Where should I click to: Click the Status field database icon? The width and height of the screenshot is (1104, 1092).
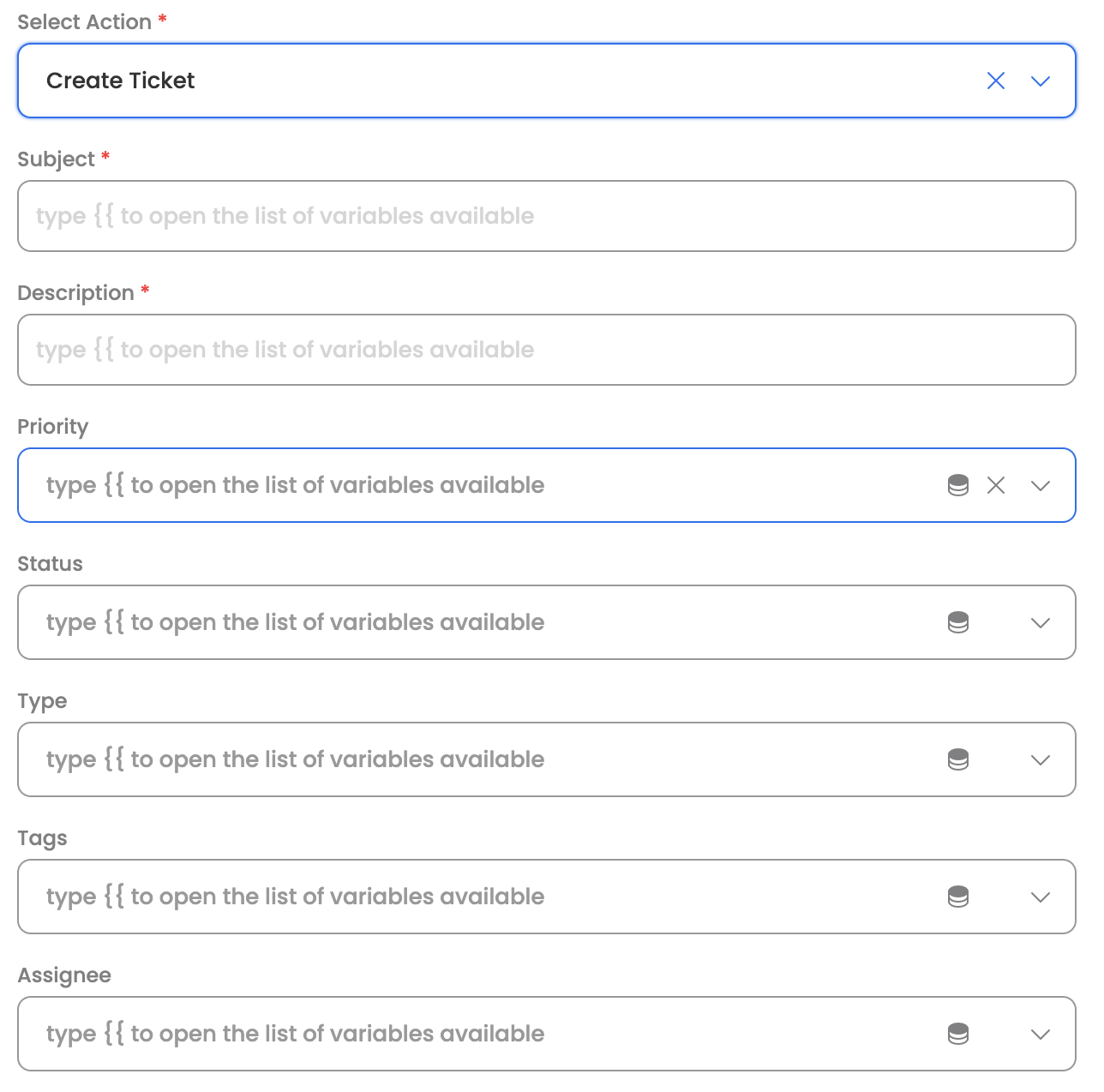tap(958, 622)
